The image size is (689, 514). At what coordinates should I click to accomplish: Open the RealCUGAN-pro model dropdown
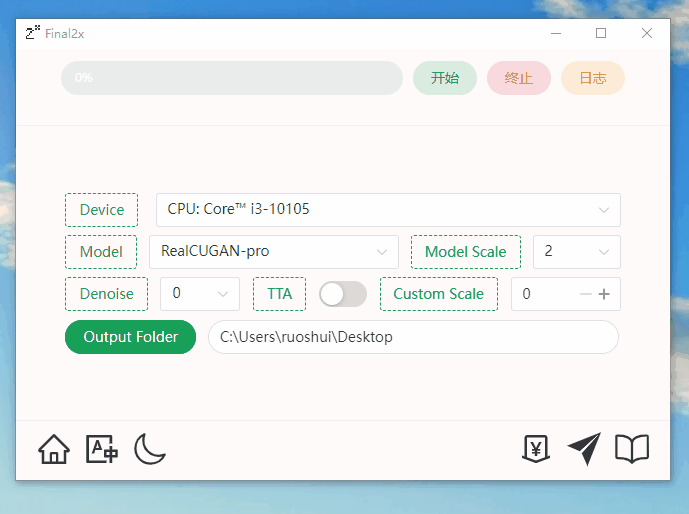tap(274, 252)
